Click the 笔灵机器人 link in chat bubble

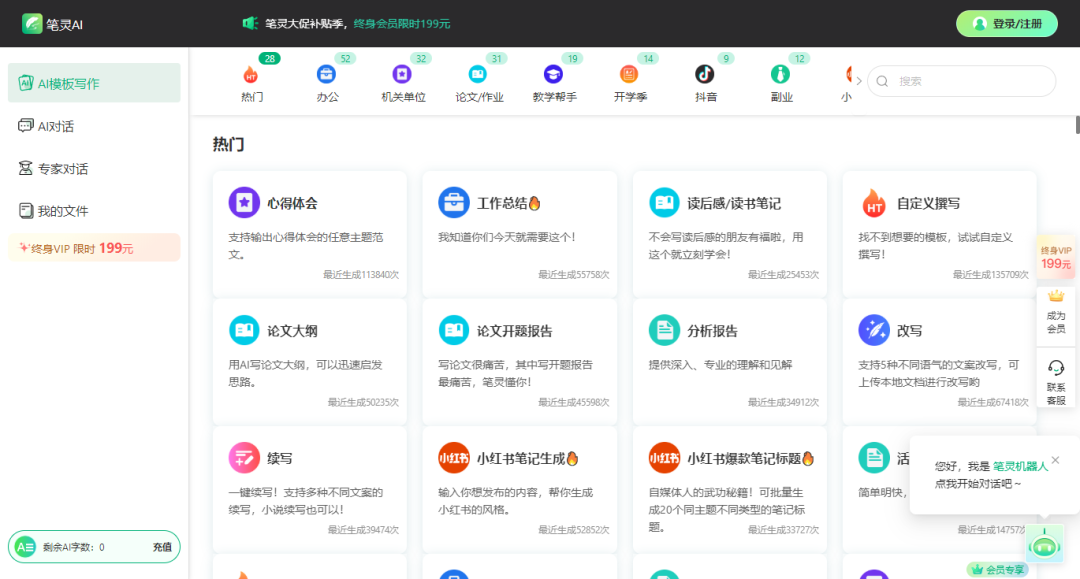[1020, 466]
